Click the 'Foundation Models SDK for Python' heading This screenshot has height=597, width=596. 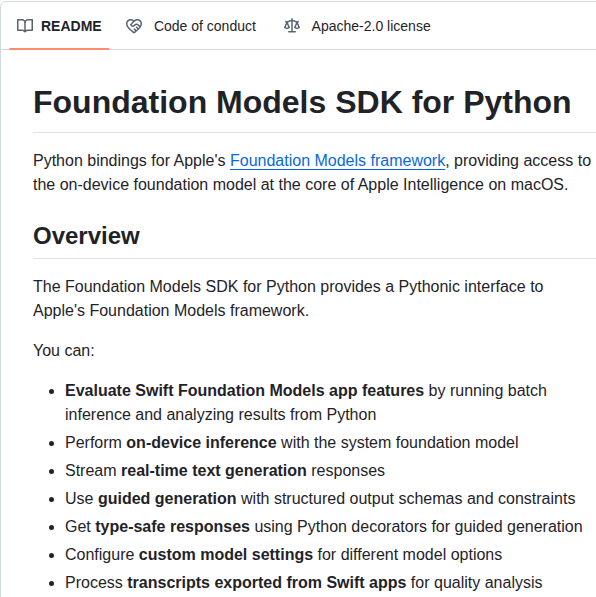[302, 102]
